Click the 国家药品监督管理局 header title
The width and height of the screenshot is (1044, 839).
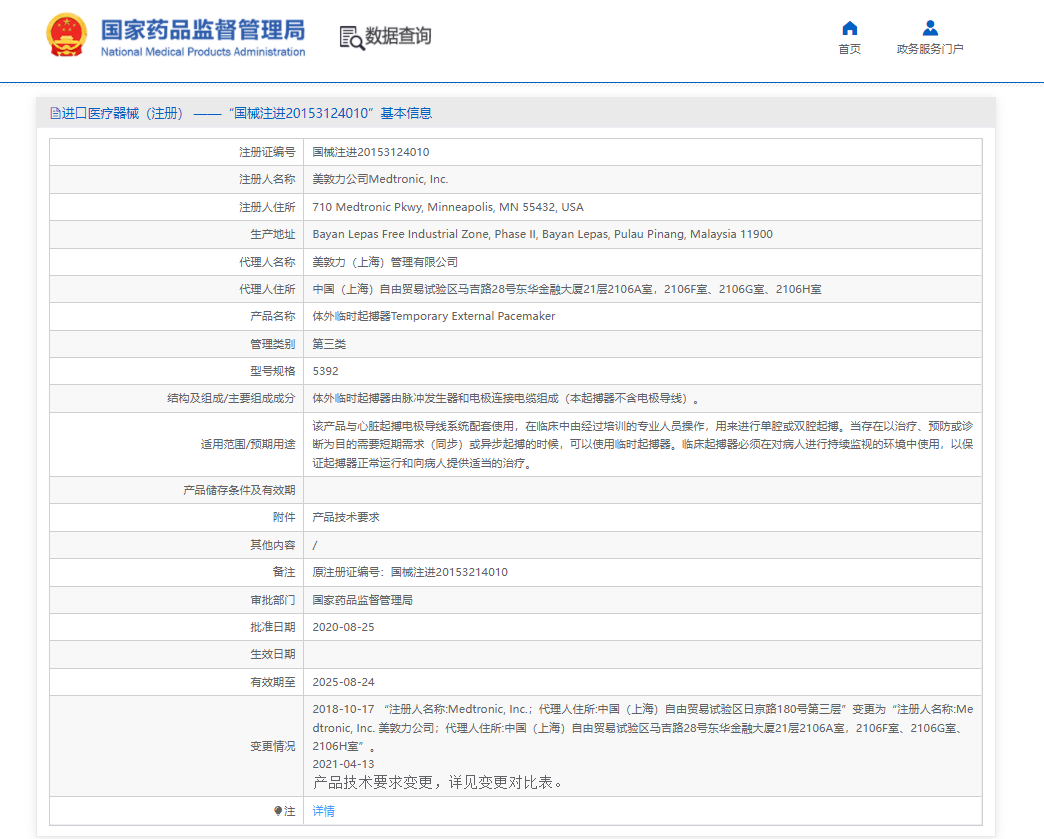[203, 30]
